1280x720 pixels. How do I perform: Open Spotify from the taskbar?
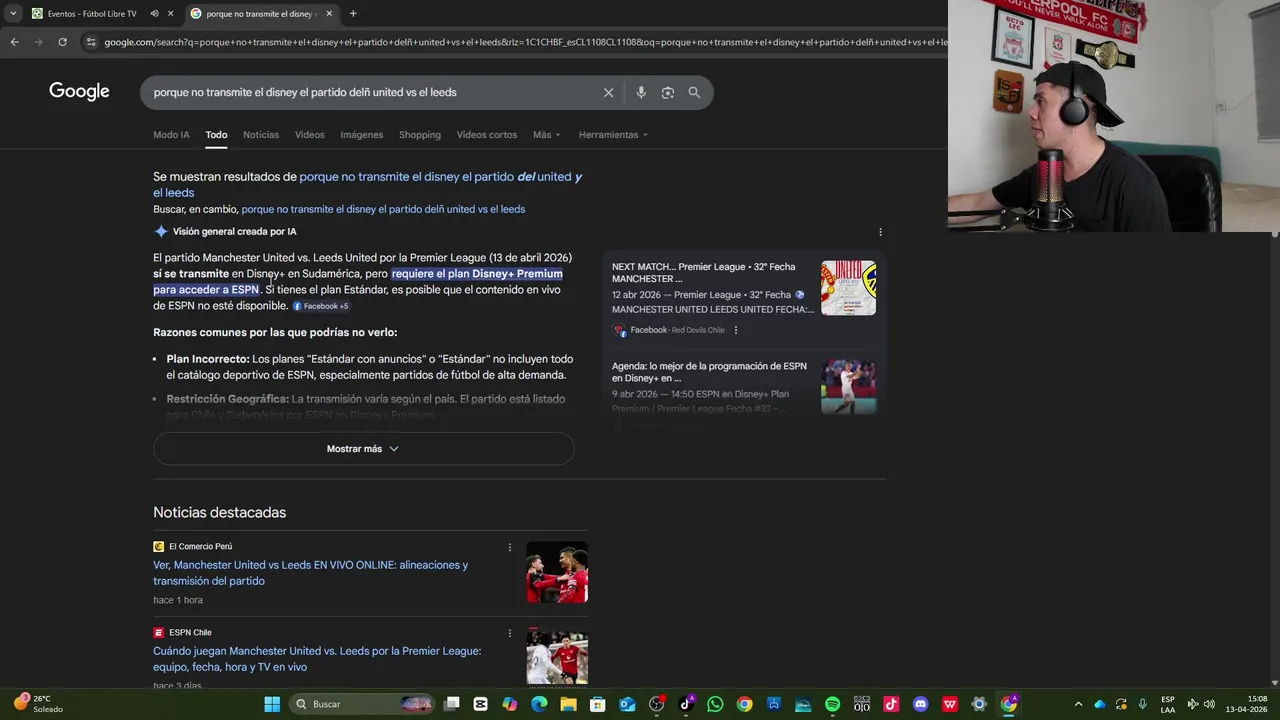pos(832,704)
